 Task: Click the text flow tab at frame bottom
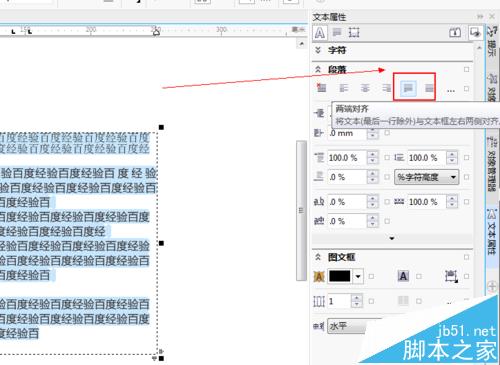click(x=155, y=359)
